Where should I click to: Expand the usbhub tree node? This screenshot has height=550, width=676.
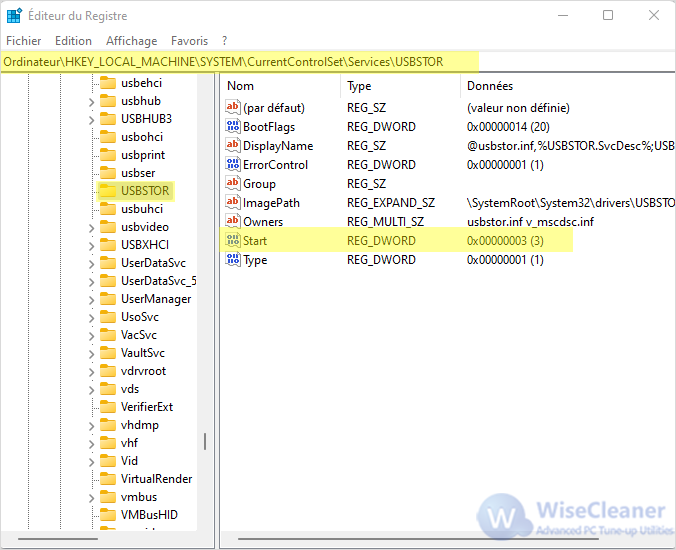tap(91, 102)
